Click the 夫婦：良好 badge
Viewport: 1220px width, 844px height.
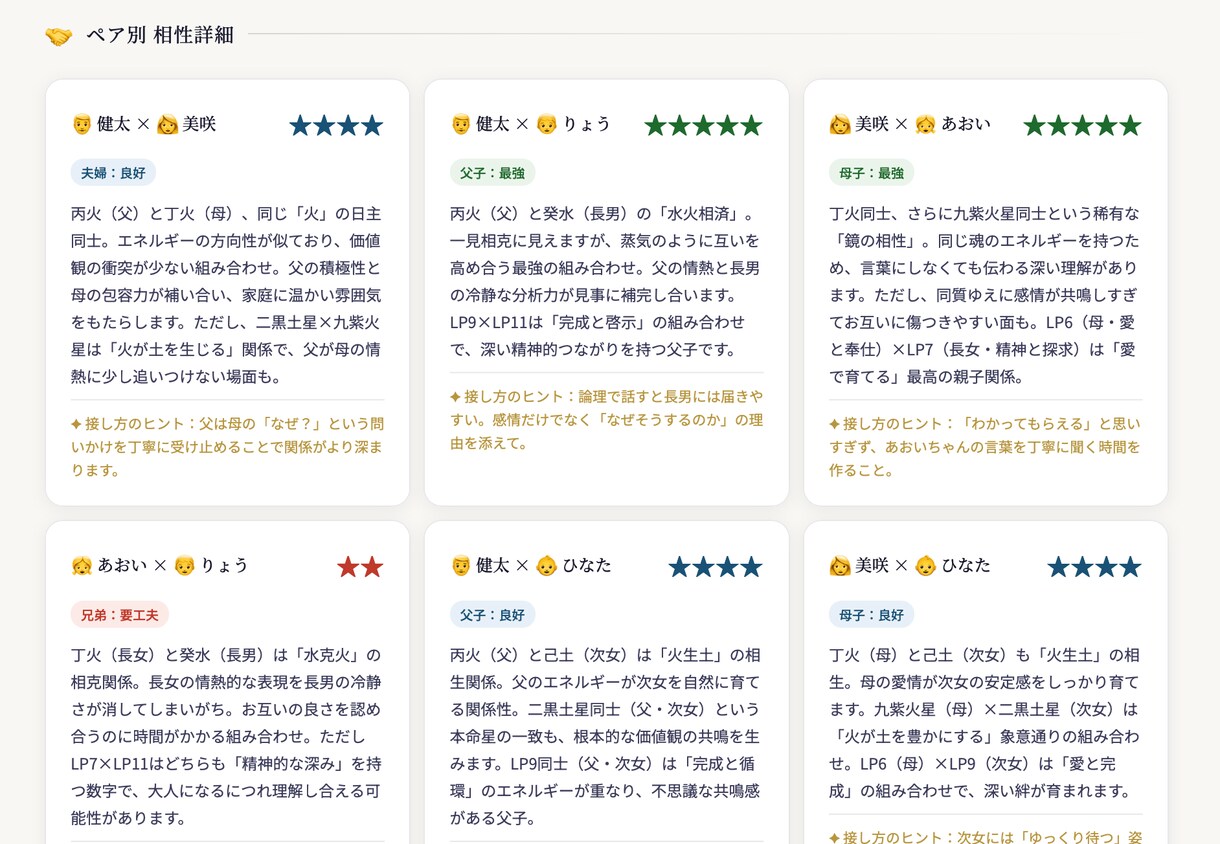point(113,173)
